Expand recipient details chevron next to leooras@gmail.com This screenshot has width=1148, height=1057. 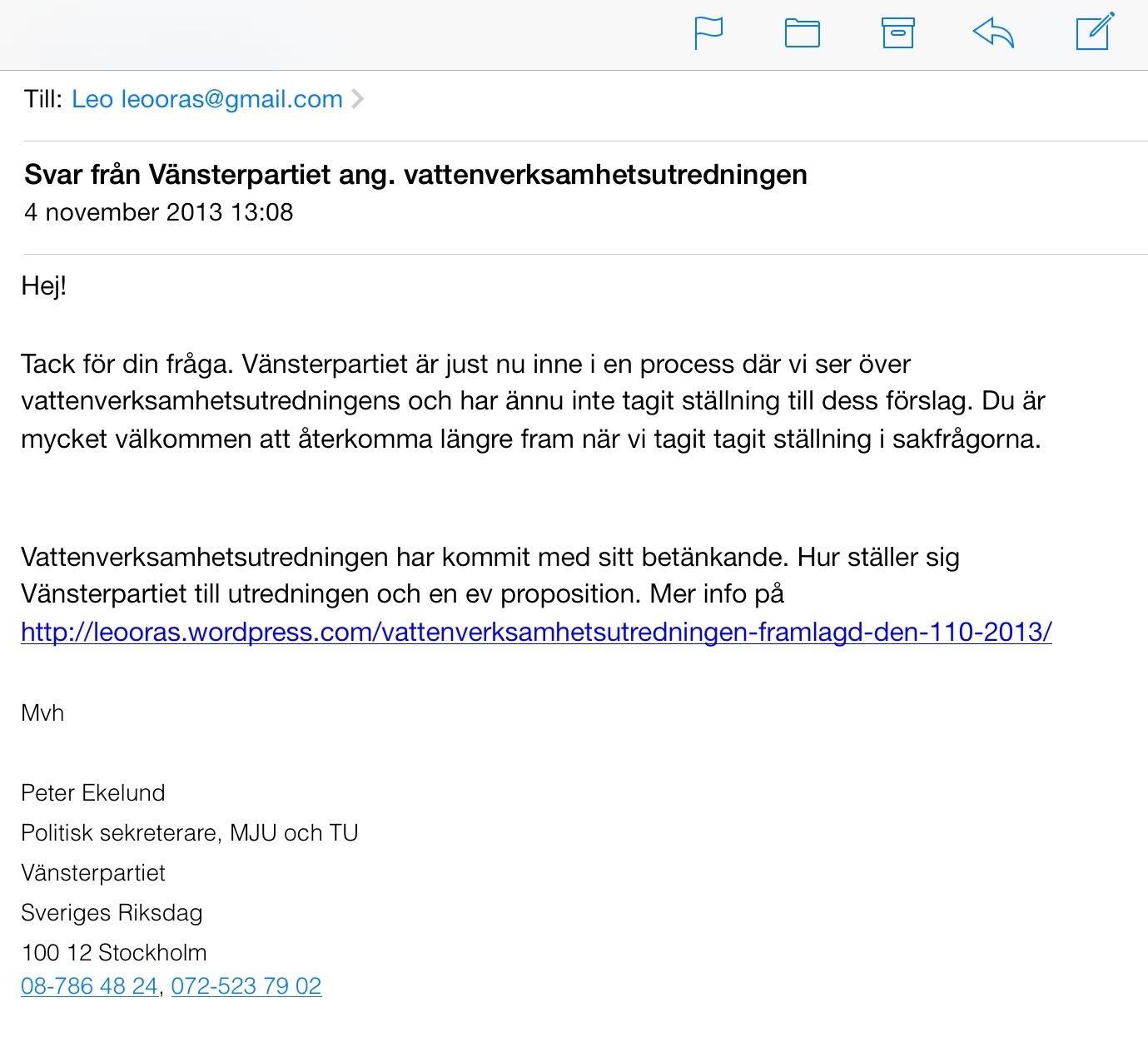click(x=357, y=99)
